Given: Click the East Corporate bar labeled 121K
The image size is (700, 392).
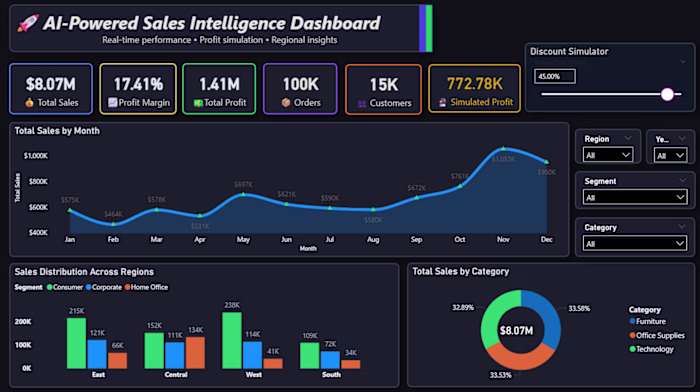Looking at the screenshot, I should click(x=97, y=354).
